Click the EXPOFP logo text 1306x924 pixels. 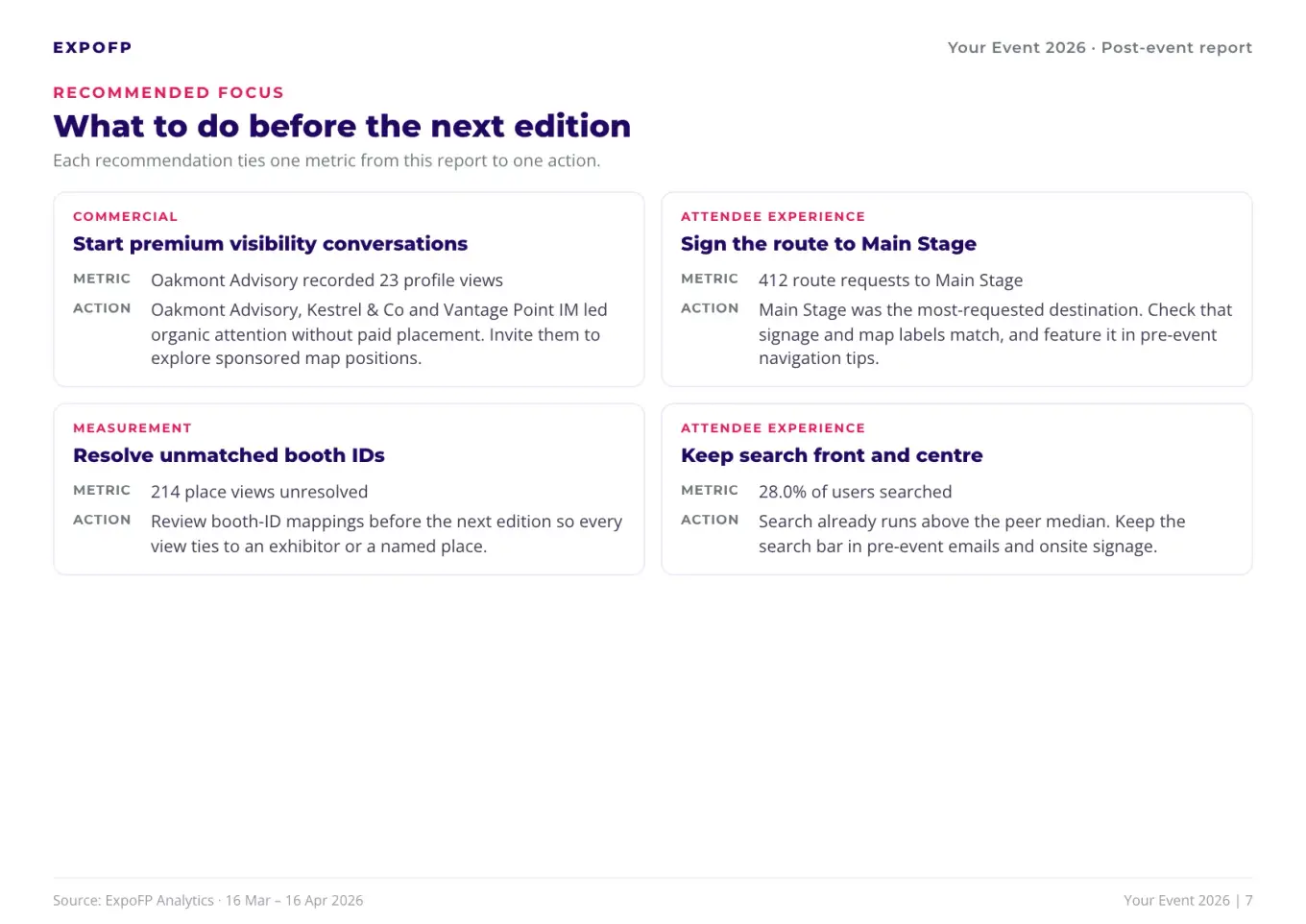tap(92, 47)
